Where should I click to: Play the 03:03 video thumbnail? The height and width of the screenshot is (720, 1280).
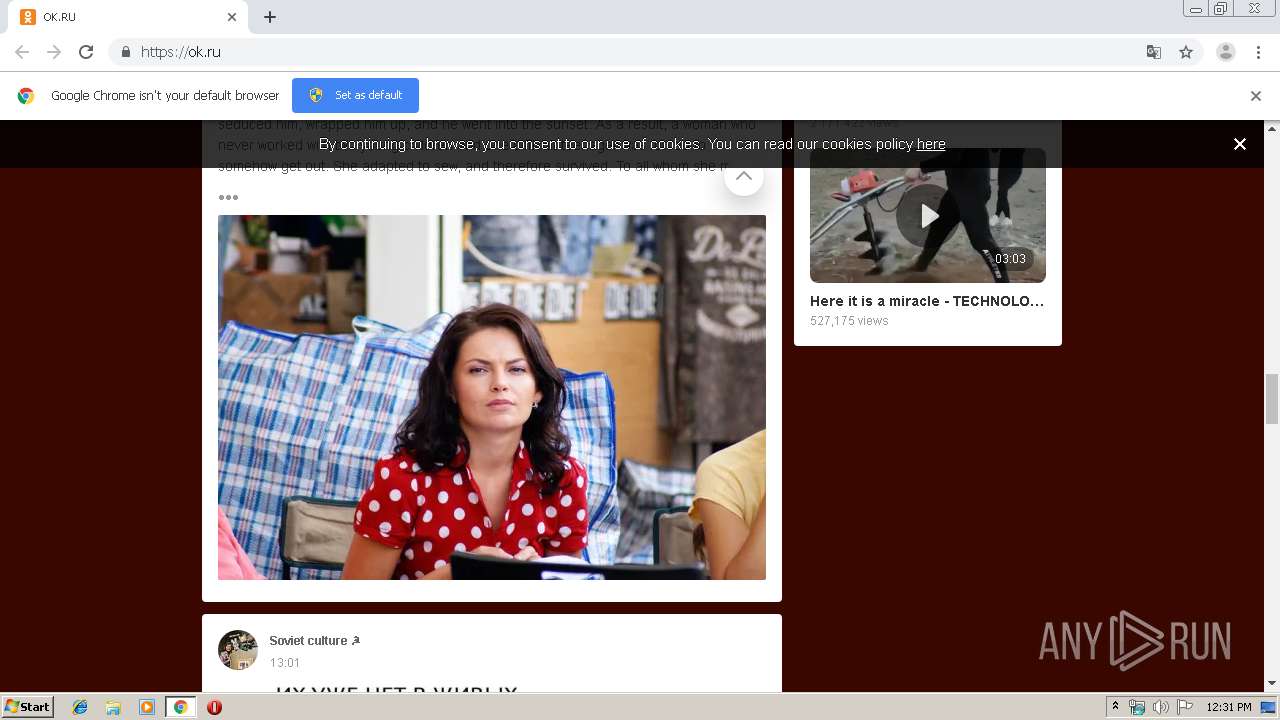click(928, 215)
